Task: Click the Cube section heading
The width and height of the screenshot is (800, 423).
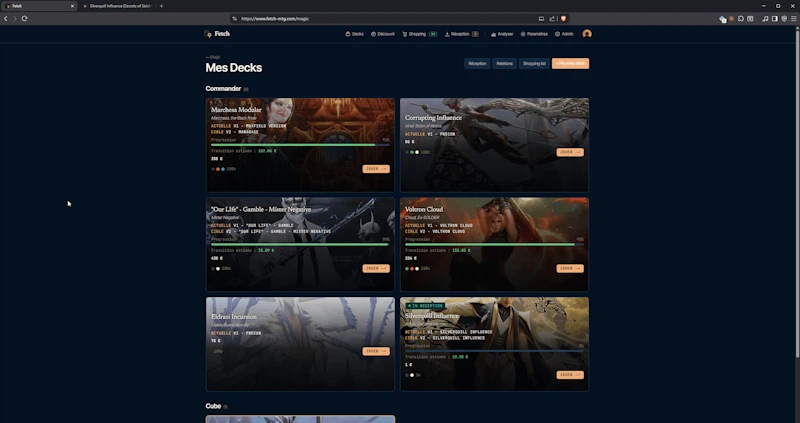Action: click(x=213, y=406)
